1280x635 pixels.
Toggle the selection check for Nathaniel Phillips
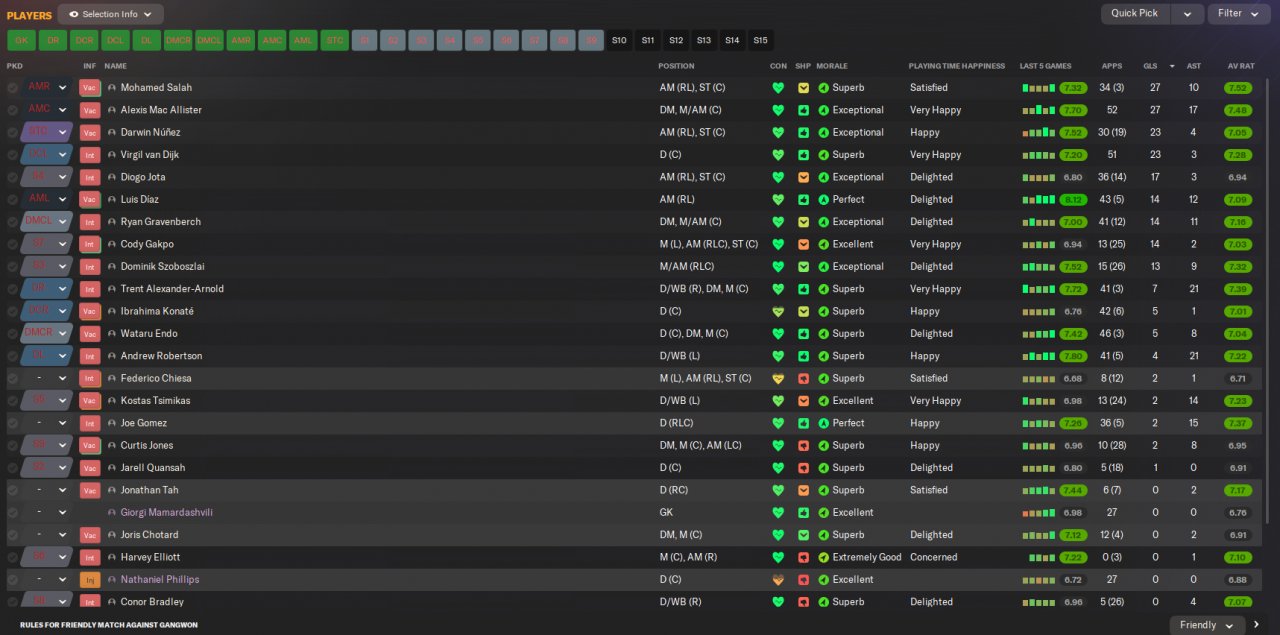tap(12, 580)
